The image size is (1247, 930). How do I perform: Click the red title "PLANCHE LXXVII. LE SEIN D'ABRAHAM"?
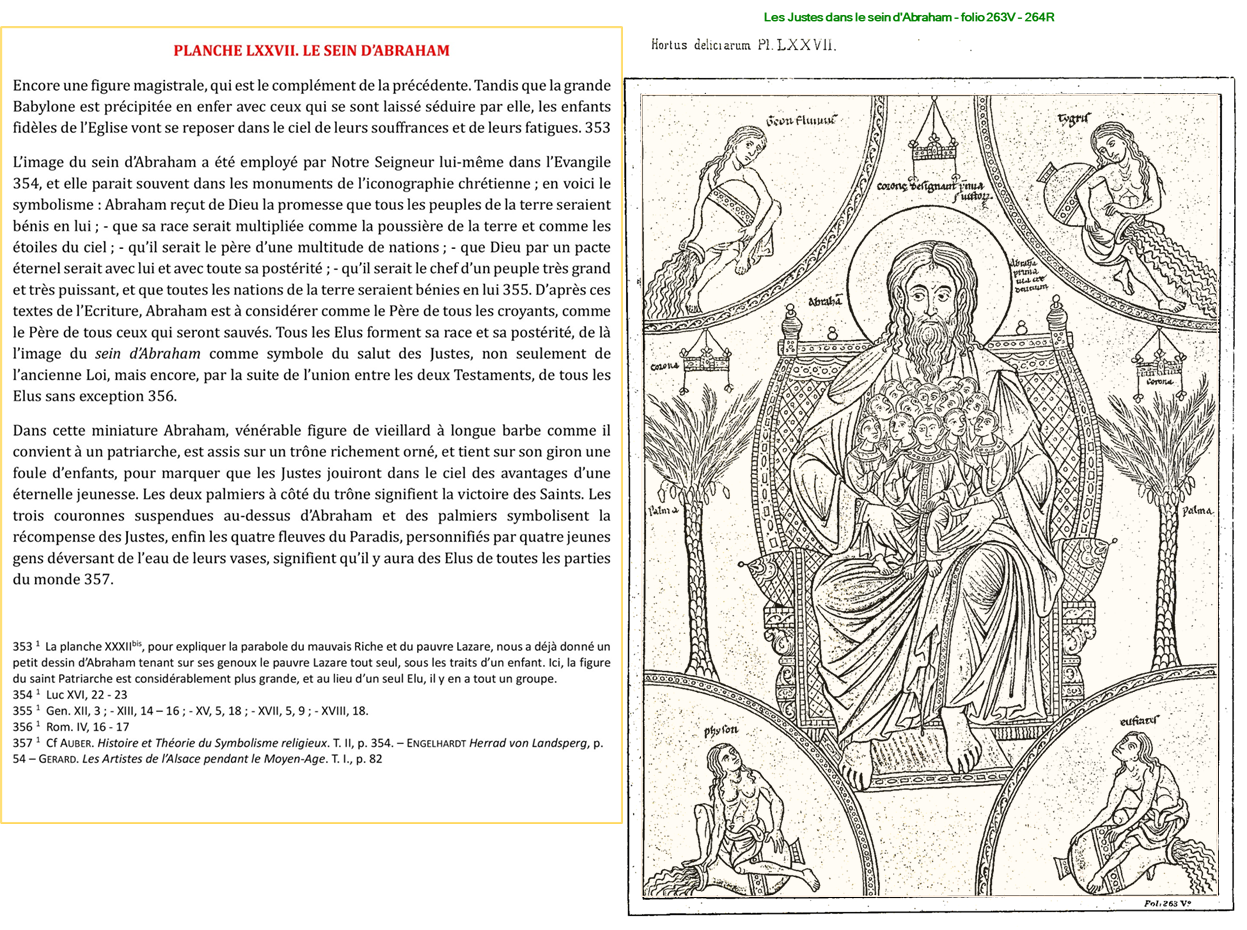[311, 50]
